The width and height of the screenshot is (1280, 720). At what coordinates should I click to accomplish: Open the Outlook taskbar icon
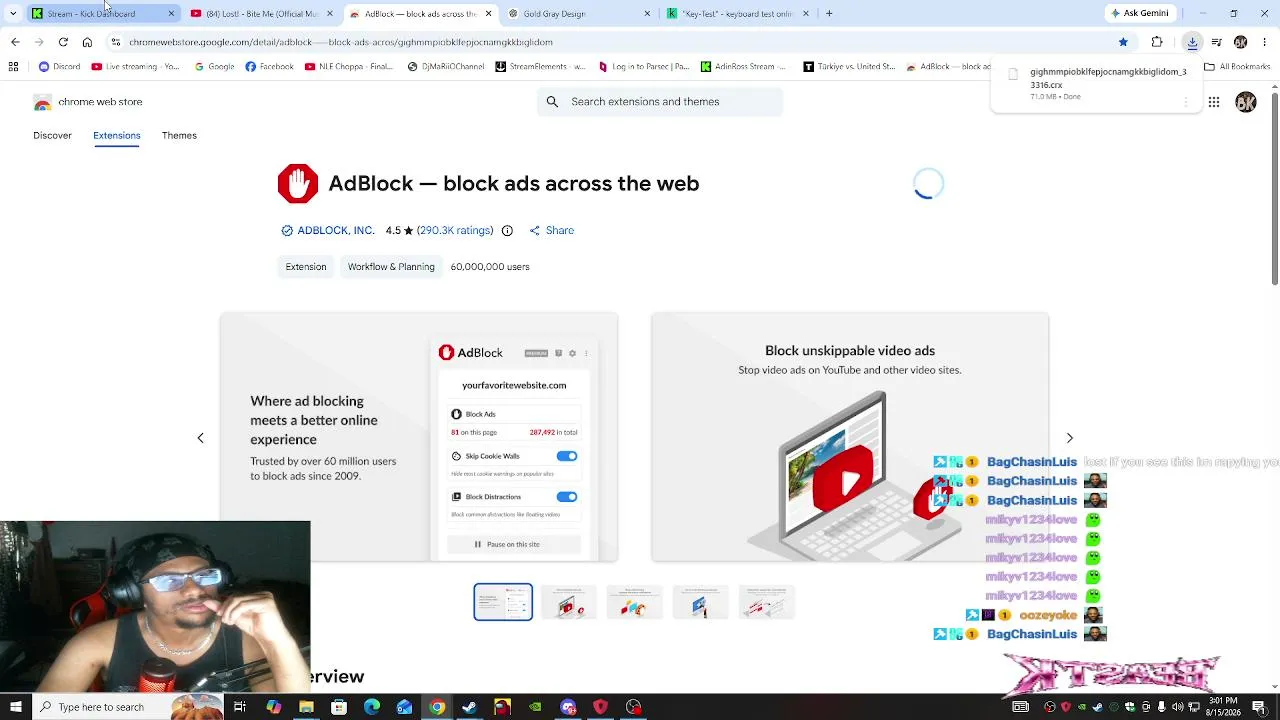click(404, 707)
